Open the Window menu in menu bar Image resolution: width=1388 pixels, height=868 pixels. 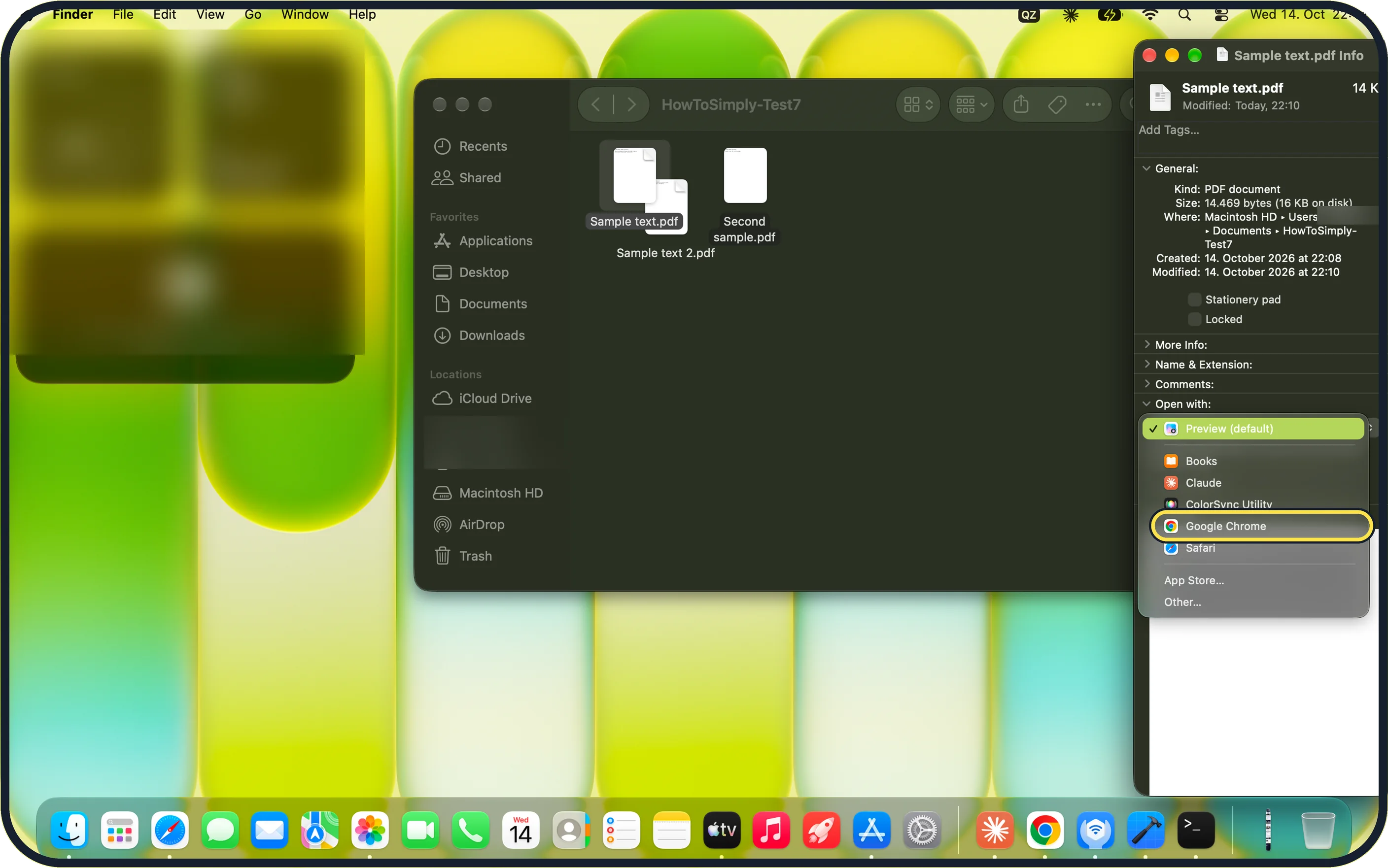[305, 14]
